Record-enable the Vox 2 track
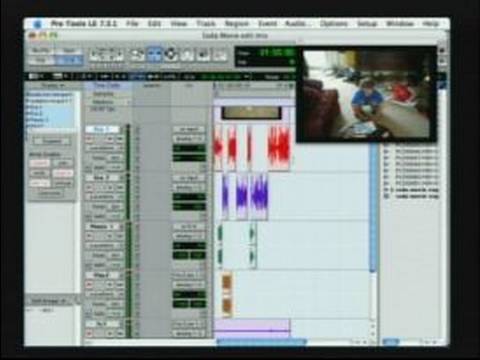The width and height of the screenshot is (480, 360). [89, 188]
